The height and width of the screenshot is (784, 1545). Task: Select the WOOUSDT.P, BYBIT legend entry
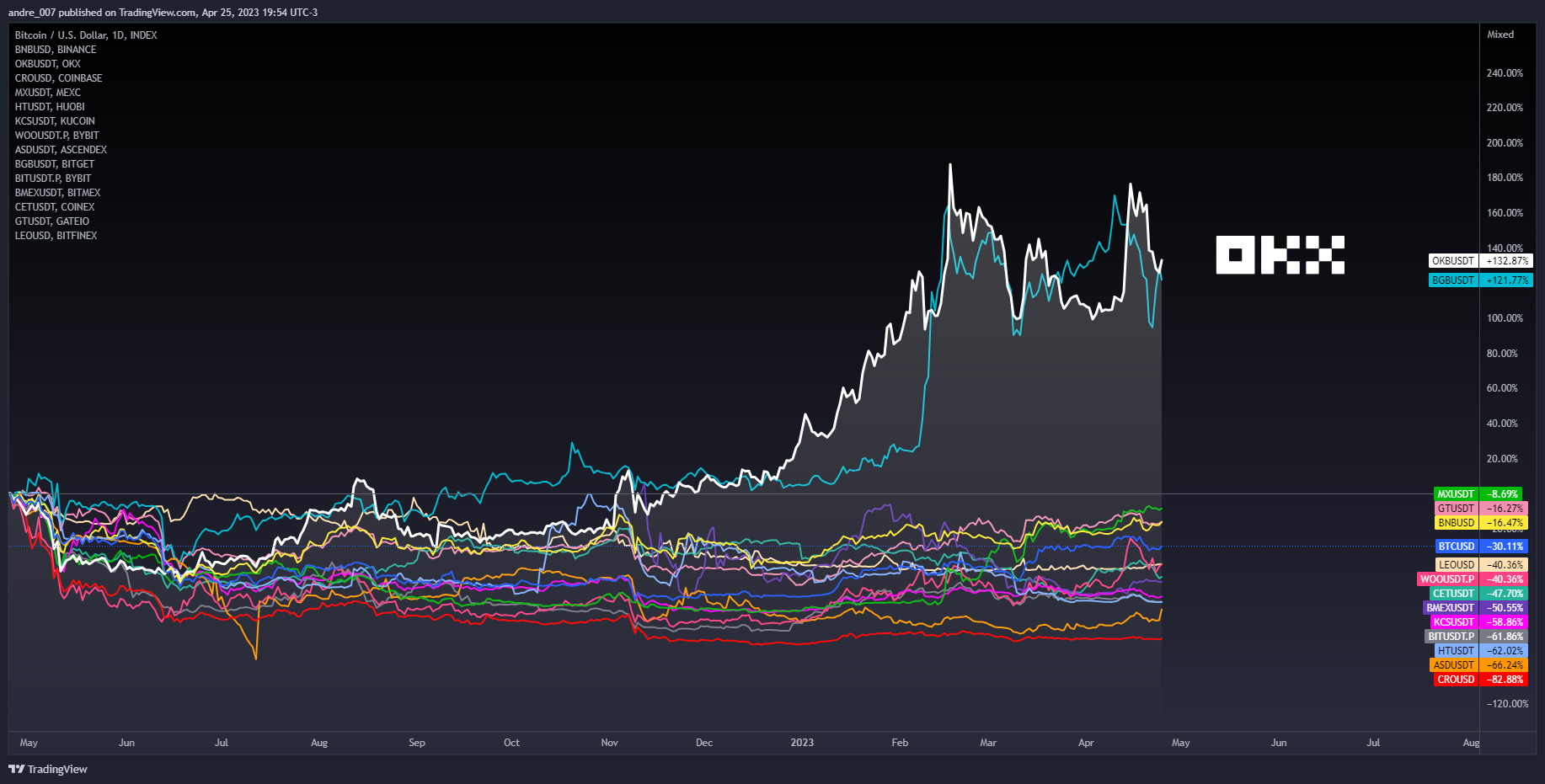pos(57,136)
